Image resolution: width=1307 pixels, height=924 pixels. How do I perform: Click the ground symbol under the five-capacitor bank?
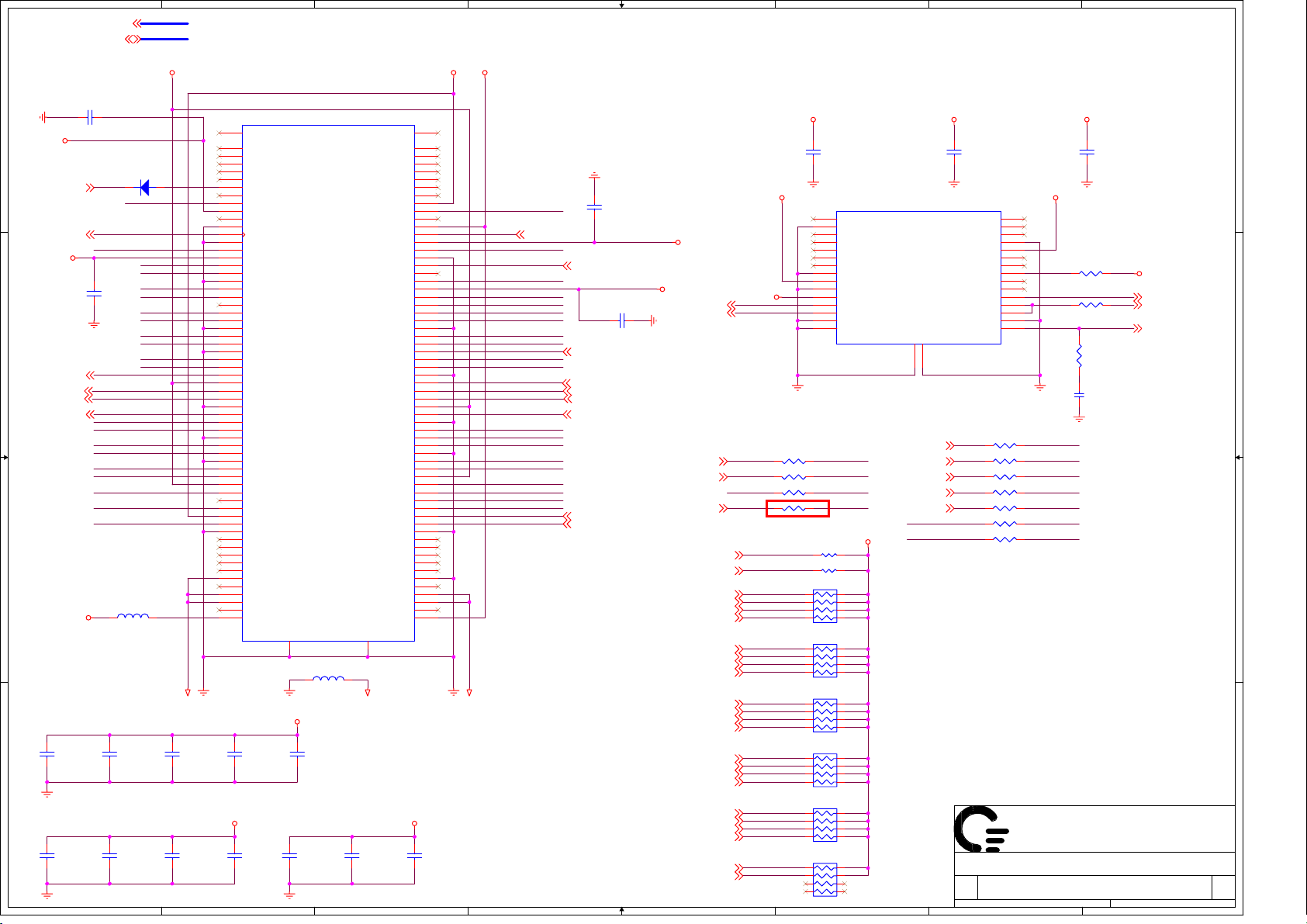pyautogui.click(x=47, y=794)
